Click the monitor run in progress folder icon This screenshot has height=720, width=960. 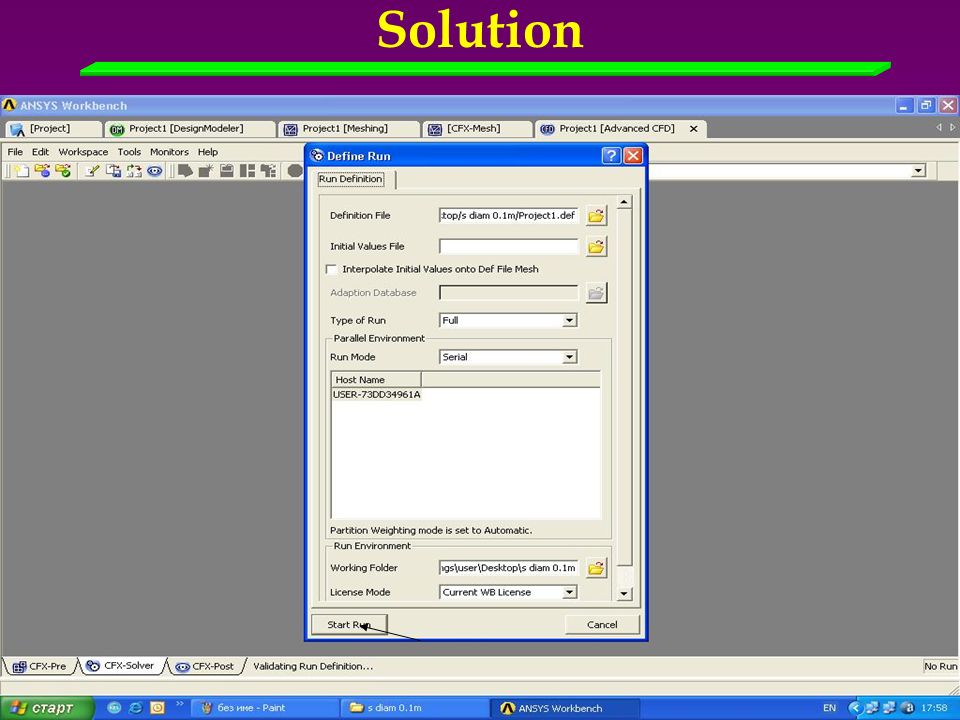(x=42, y=171)
